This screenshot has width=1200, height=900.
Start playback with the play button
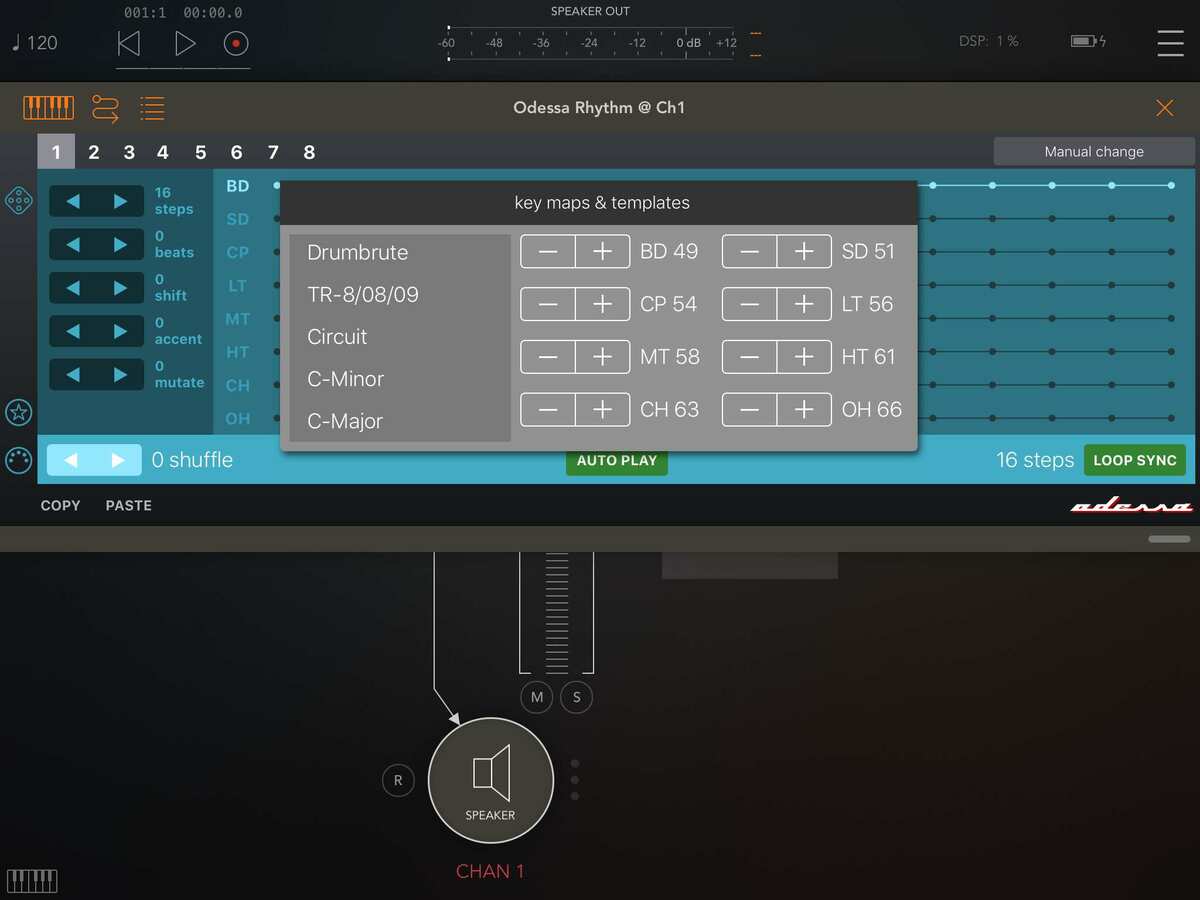[x=185, y=43]
